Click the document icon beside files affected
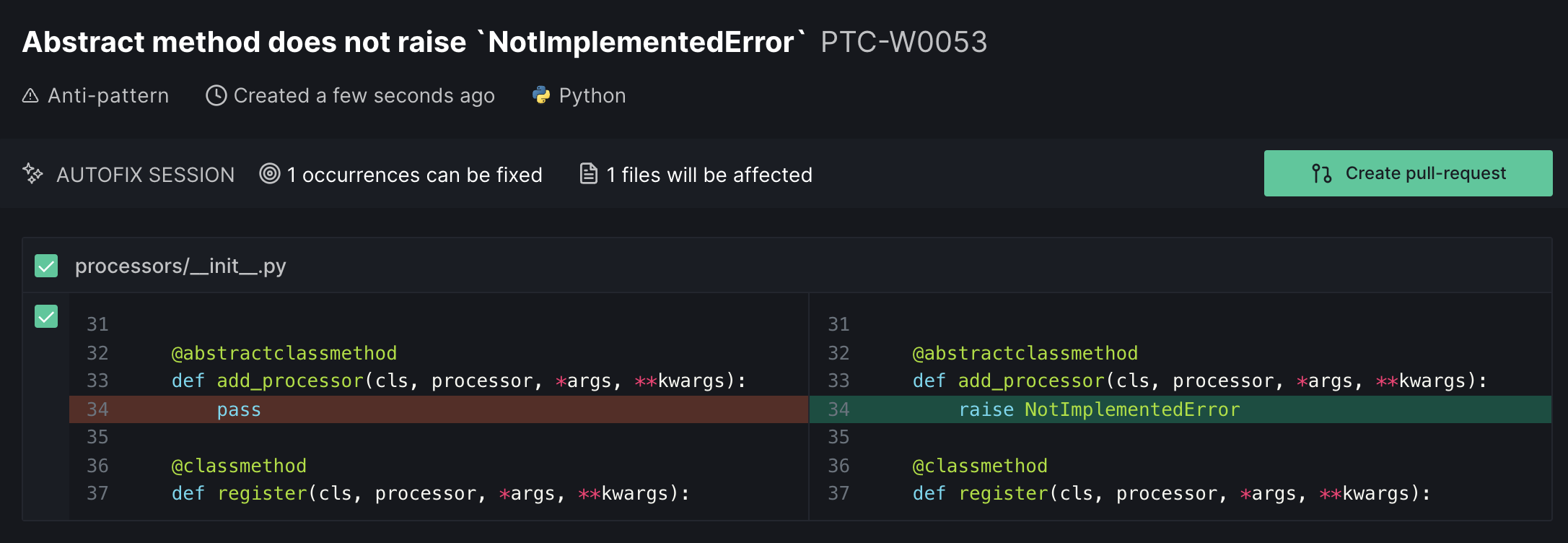Image resolution: width=1568 pixels, height=543 pixels. pyautogui.click(x=588, y=174)
